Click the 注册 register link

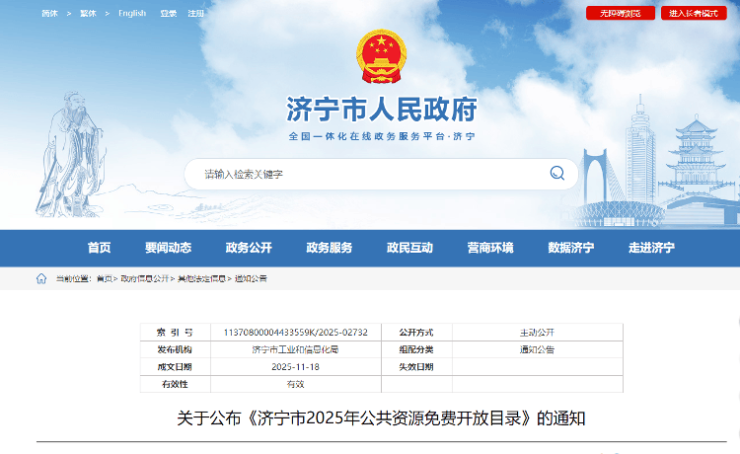pyautogui.click(x=196, y=13)
